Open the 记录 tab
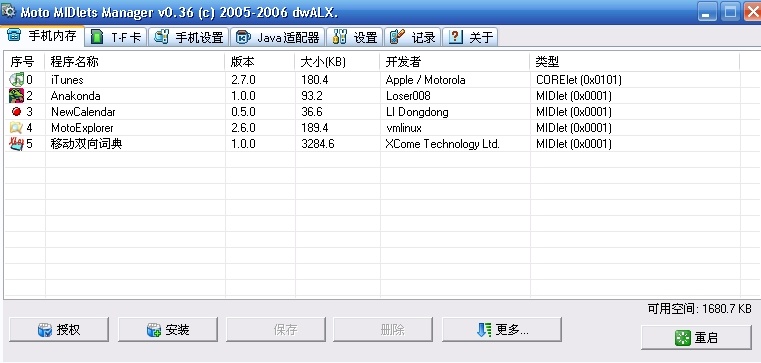The image size is (761, 363). pos(413,37)
